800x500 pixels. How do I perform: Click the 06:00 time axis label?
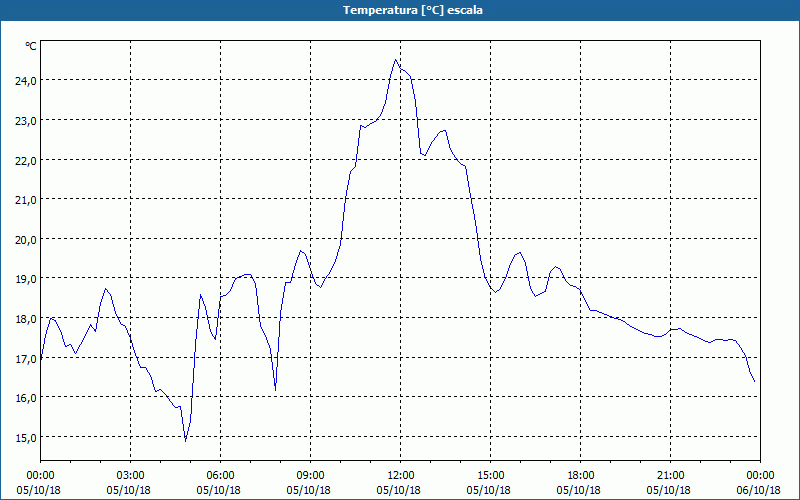coord(220,476)
